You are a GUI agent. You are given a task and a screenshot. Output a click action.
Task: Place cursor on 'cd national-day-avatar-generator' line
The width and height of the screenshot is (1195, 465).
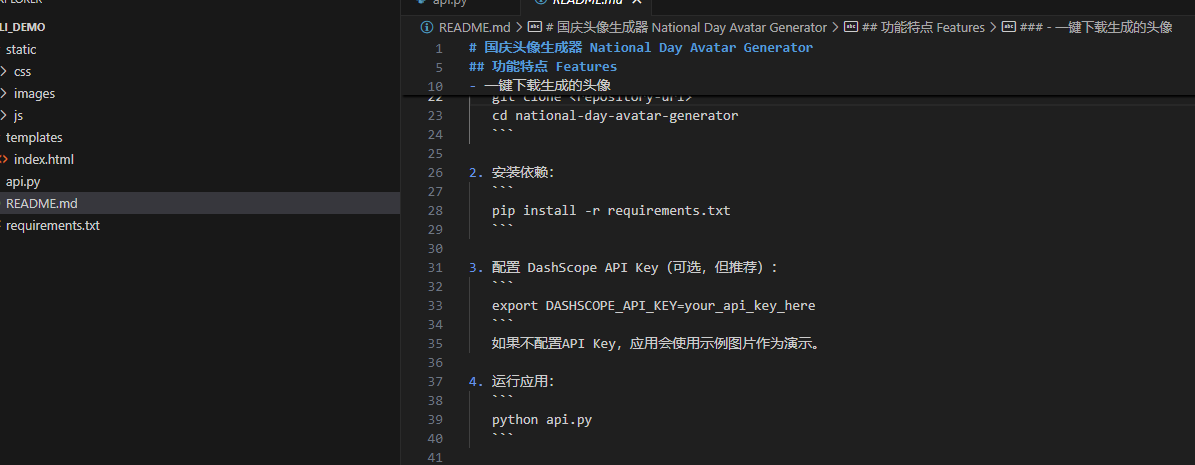[x=615, y=116]
